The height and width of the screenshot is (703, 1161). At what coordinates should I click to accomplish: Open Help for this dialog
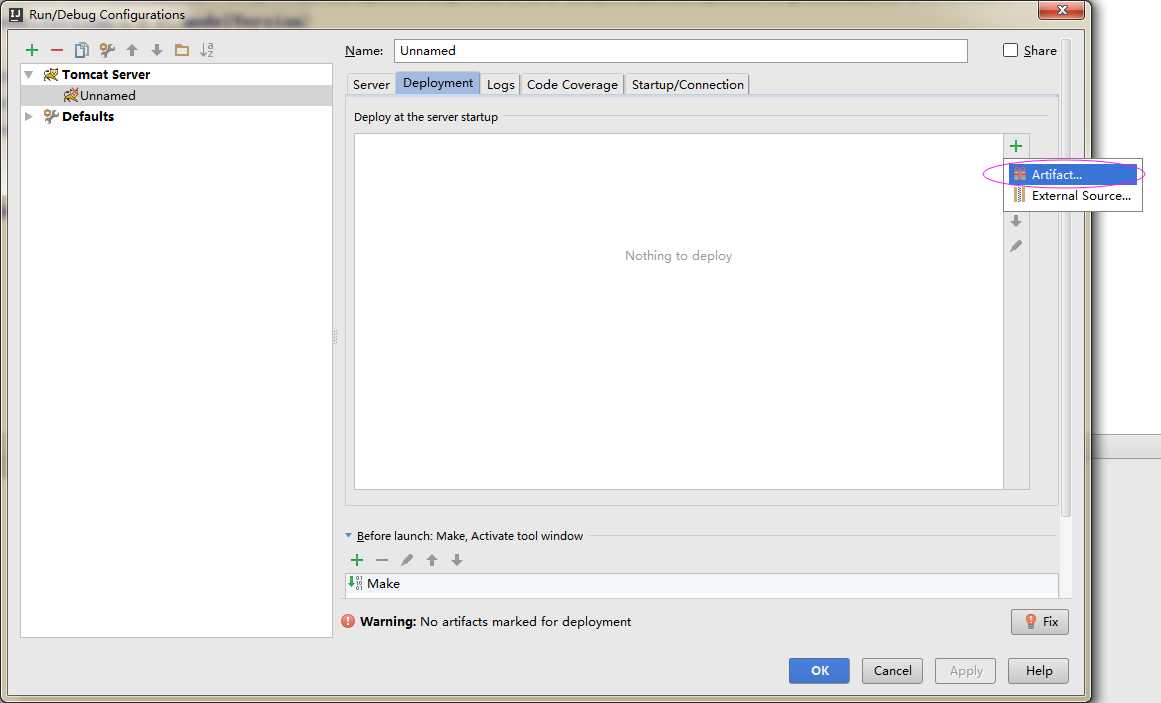1039,670
